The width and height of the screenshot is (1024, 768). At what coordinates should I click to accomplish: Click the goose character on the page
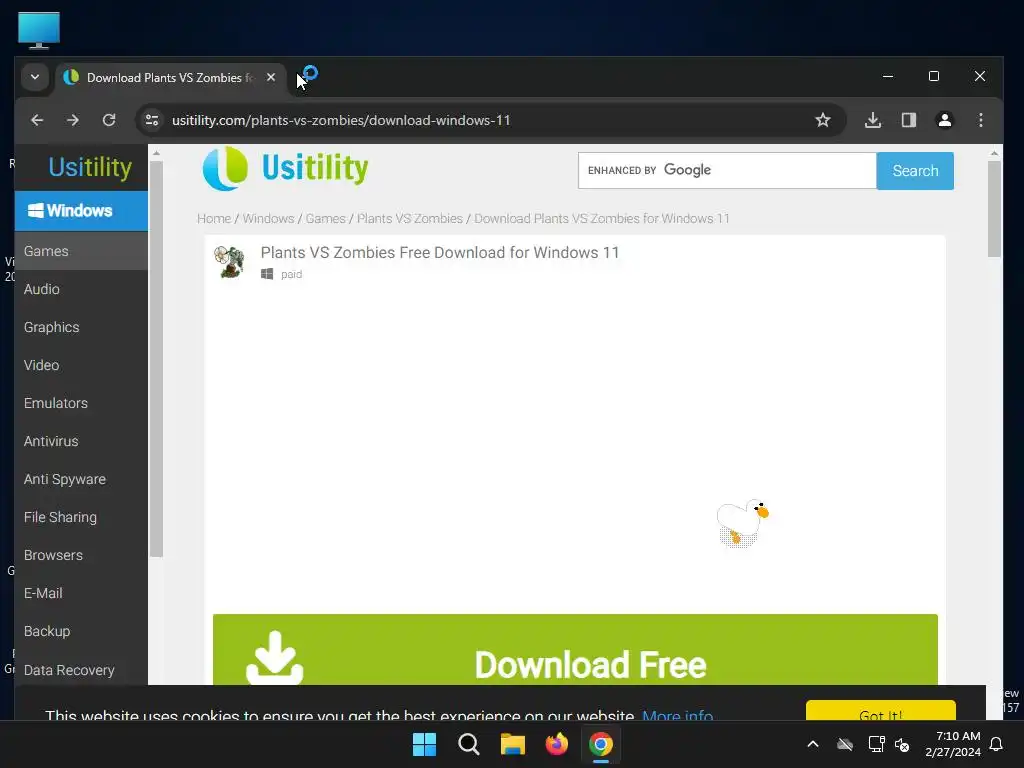pos(743,522)
